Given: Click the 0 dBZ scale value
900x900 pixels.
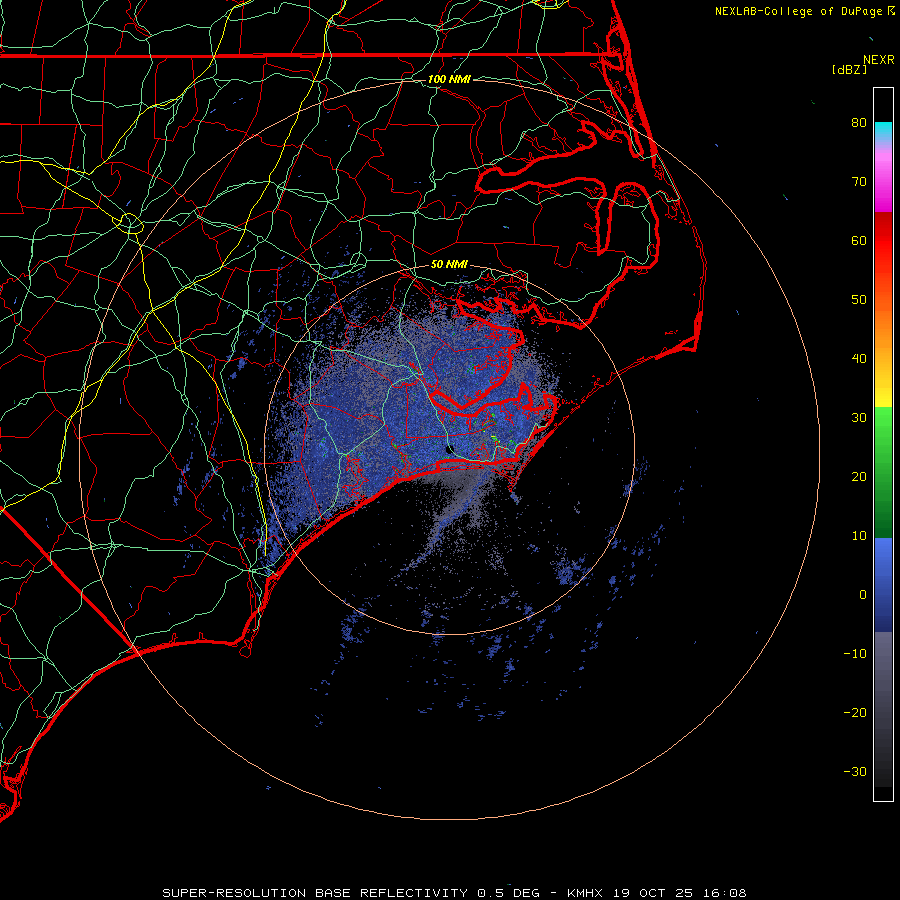Looking at the screenshot, I should click(x=863, y=595).
